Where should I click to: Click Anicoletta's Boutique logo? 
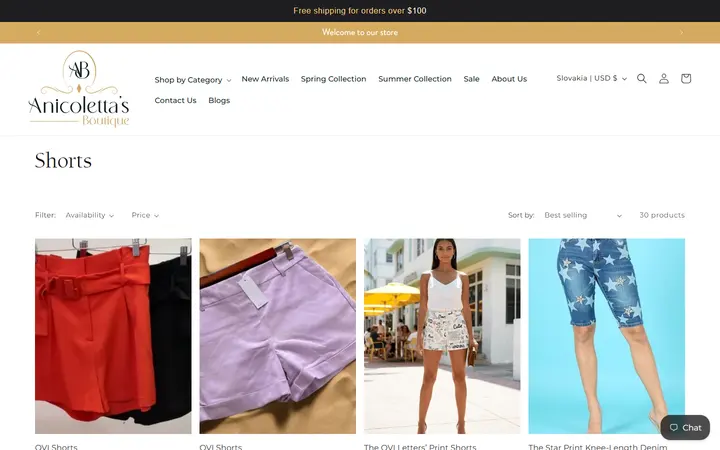click(x=79, y=89)
